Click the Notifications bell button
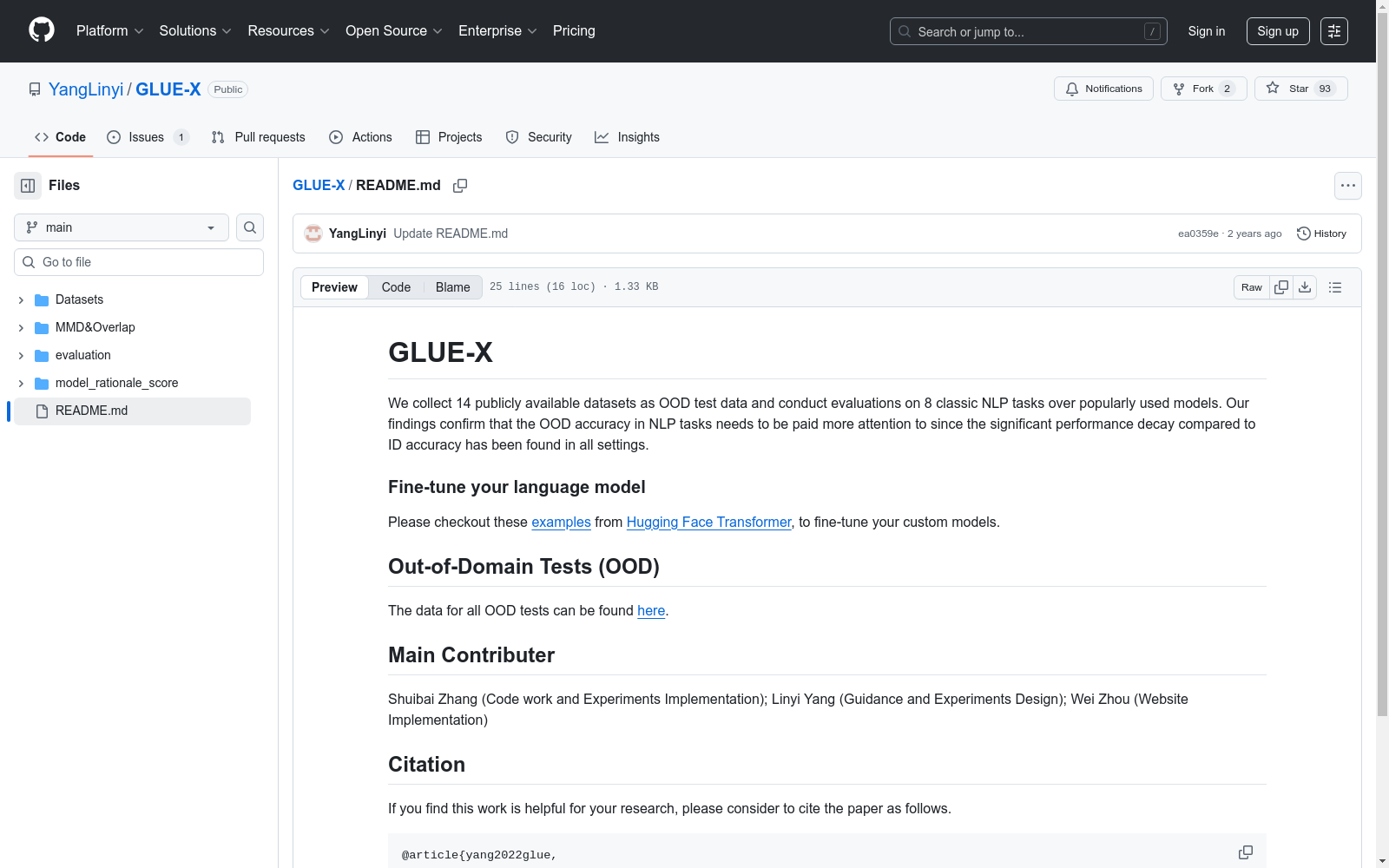This screenshot has width=1389, height=868. pyautogui.click(x=1103, y=89)
